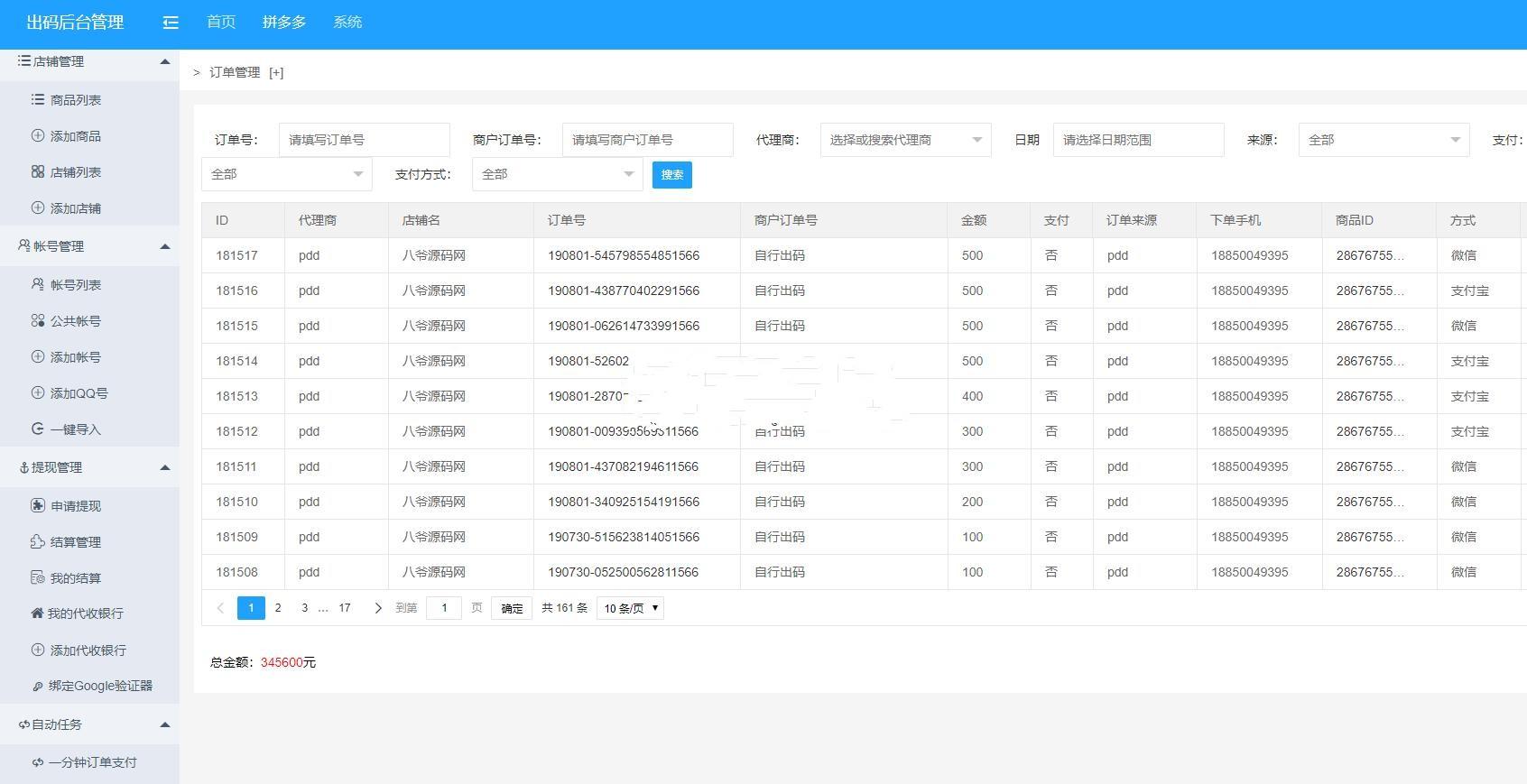Go to page 2
Screen dimensions: 1527x784
point(278,608)
